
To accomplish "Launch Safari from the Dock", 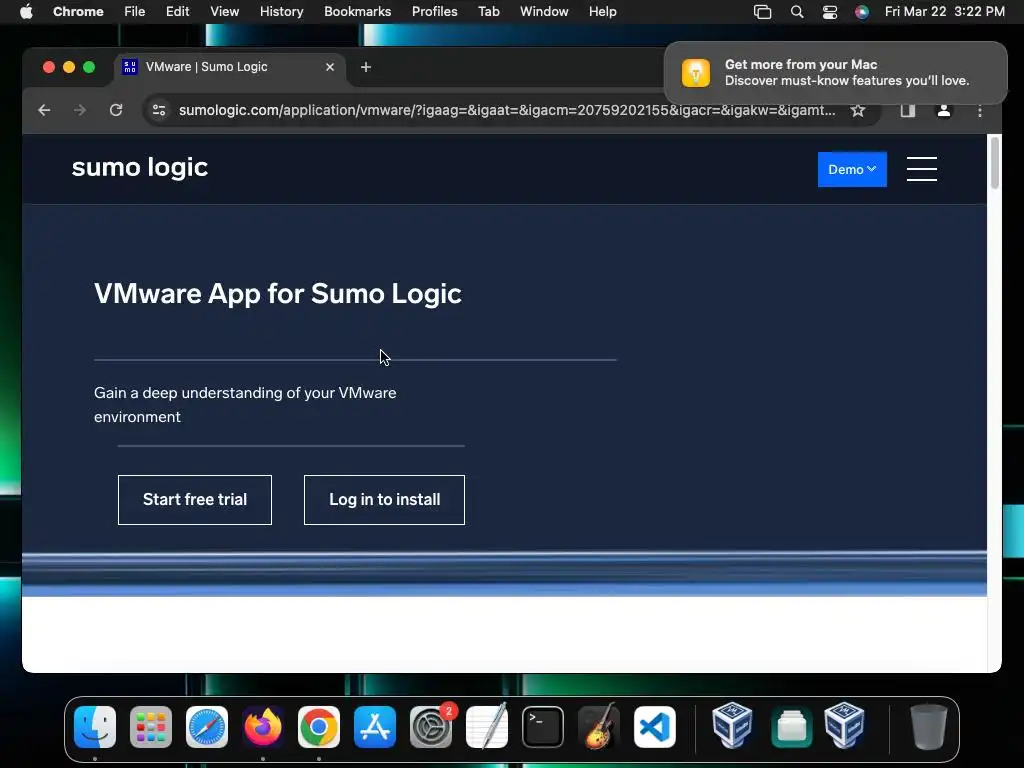I will (x=207, y=727).
